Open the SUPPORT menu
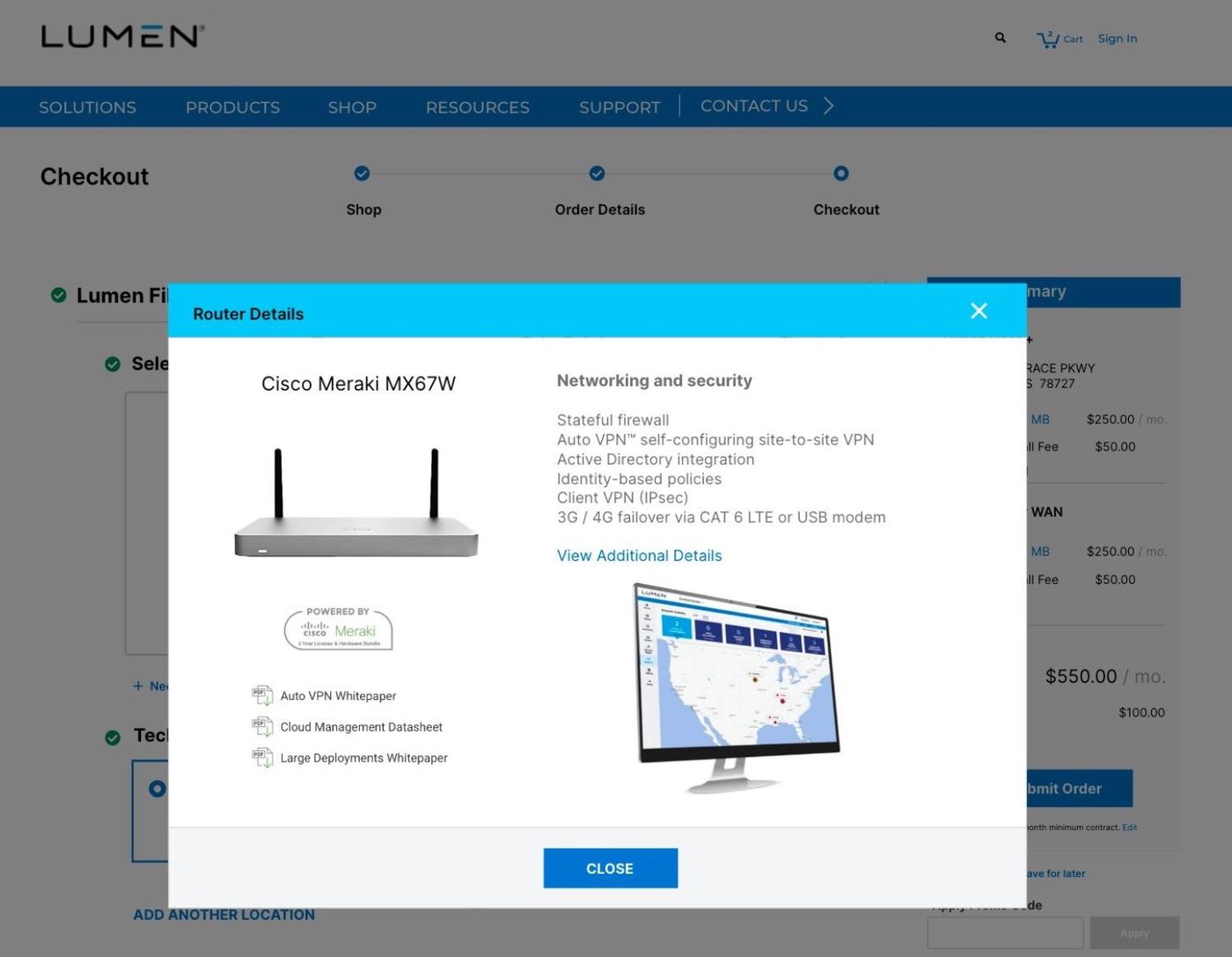Viewport: 1232px width, 957px height. (x=620, y=107)
